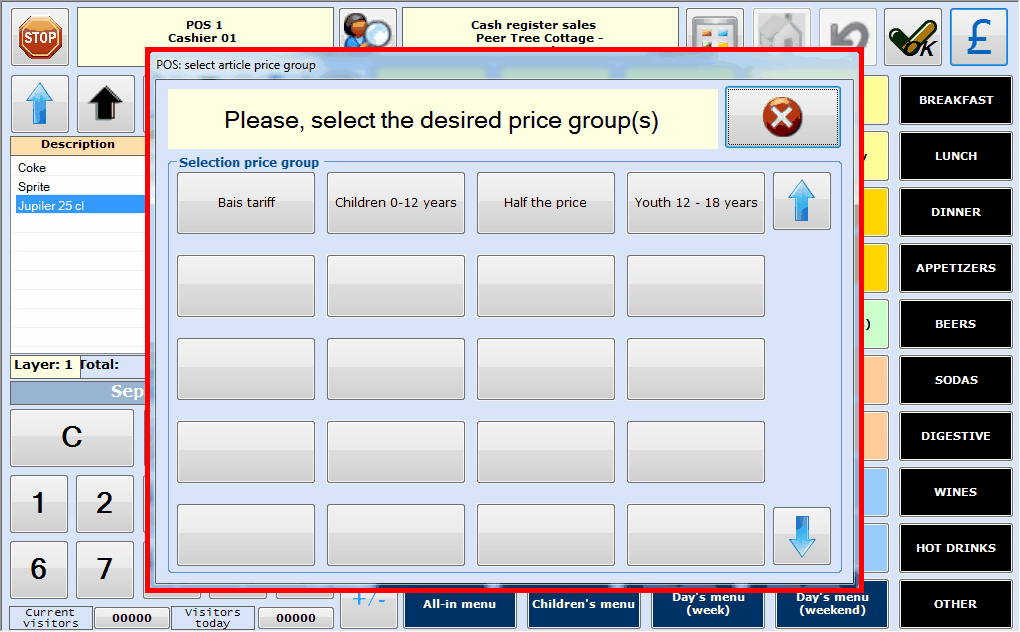The image size is (1020, 632).
Task: Tap the number 7 keypad key
Action: pos(105,569)
